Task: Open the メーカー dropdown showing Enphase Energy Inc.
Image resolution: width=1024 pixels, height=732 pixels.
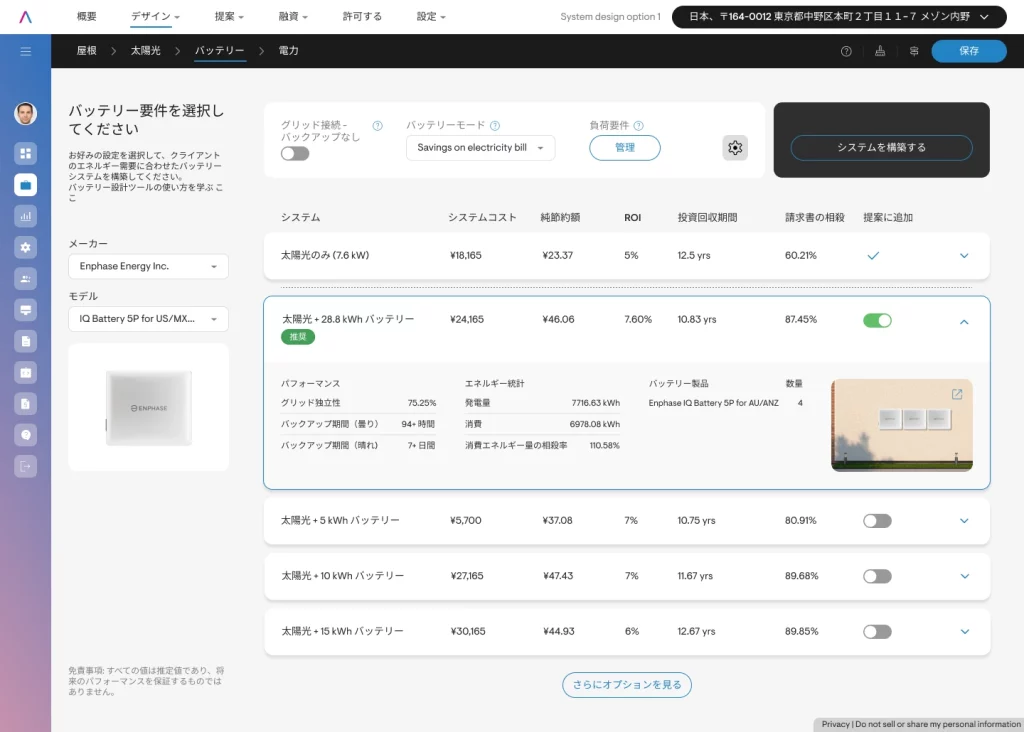Action: 148,267
